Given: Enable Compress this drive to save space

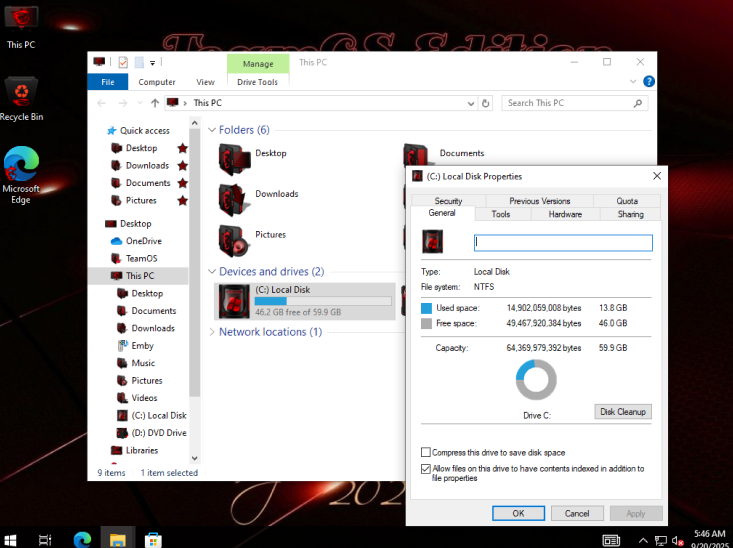Looking at the screenshot, I should [x=425, y=453].
